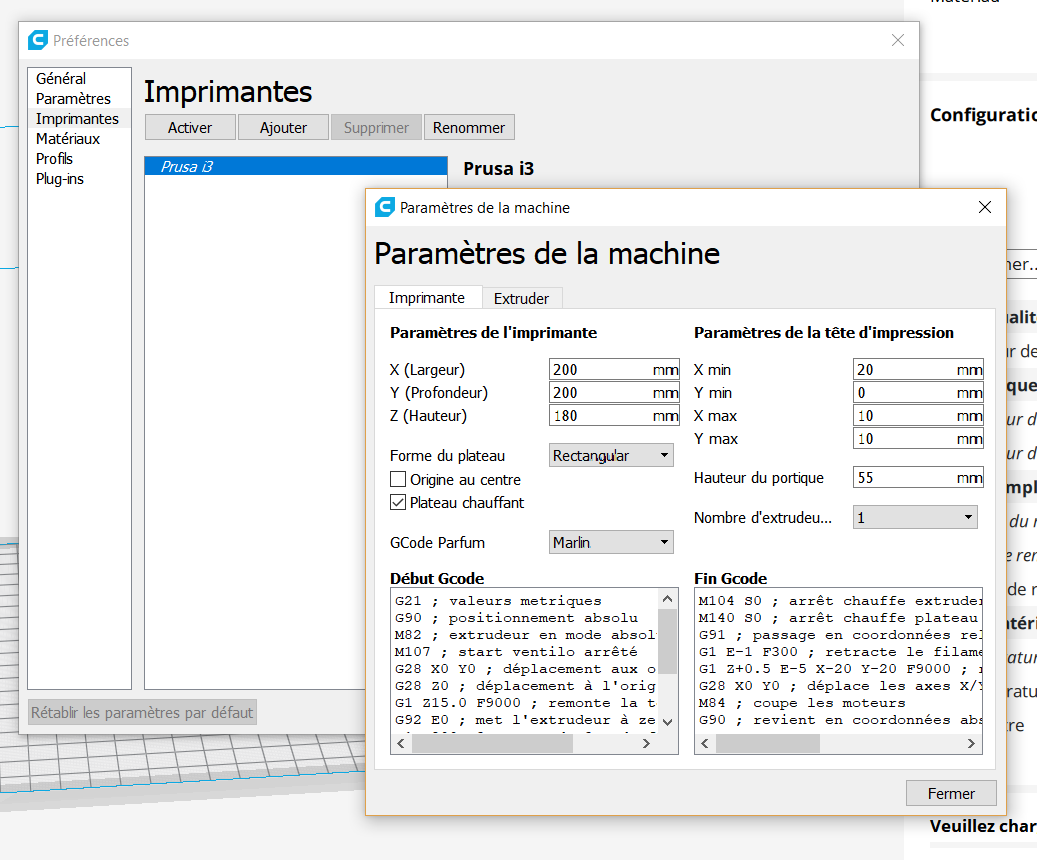The height and width of the screenshot is (860, 1037).
Task: Click right scroll arrow under Début Gcode
Action: tap(646, 744)
